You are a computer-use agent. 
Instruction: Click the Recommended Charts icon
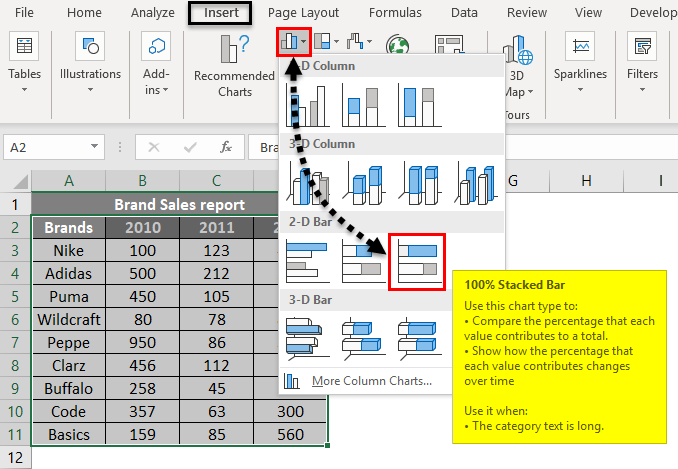coord(234,48)
